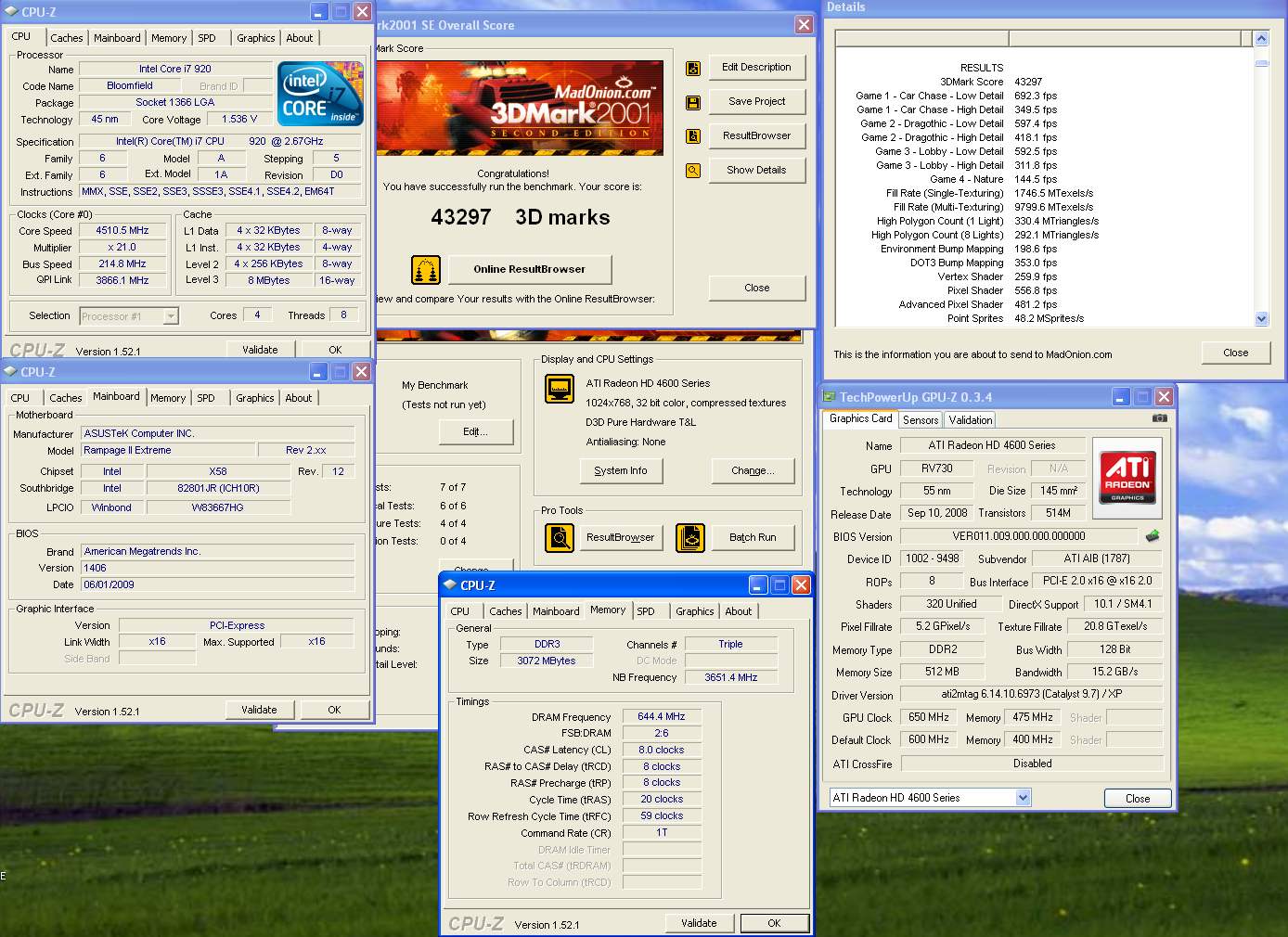
Task: Click the Close button in GPU-Z
Action: [1138, 799]
